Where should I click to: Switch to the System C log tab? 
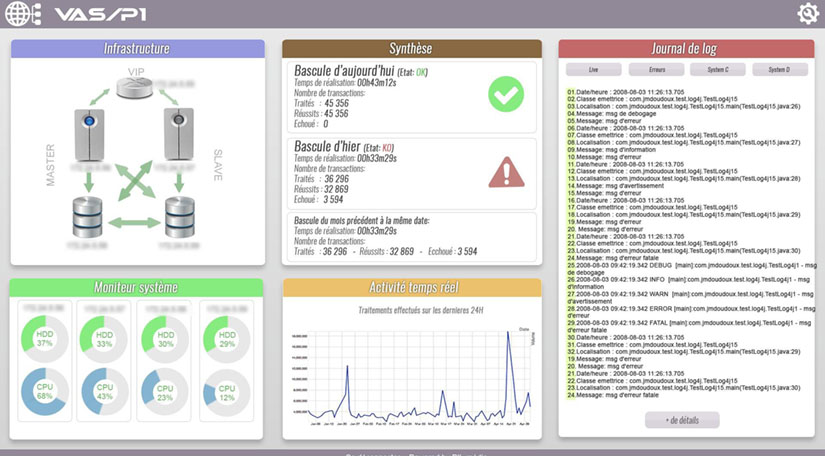click(x=718, y=69)
